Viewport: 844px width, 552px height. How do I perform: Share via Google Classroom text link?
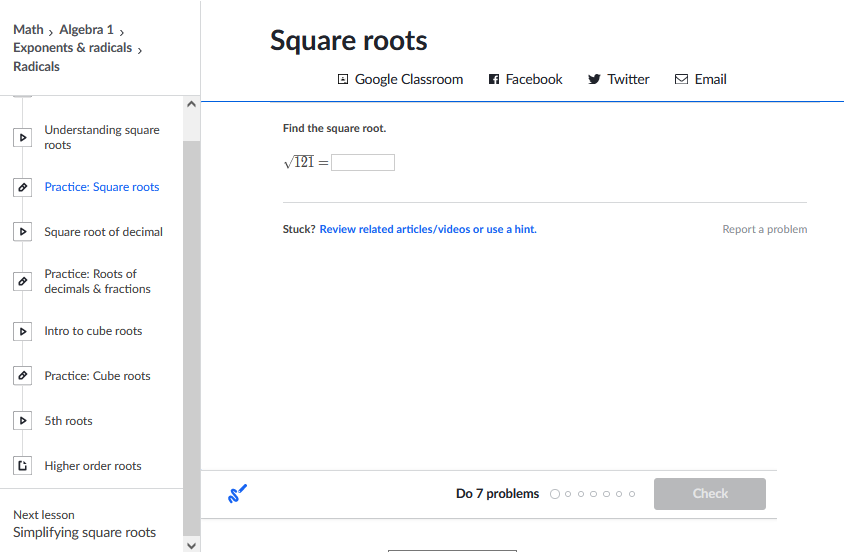coord(409,80)
